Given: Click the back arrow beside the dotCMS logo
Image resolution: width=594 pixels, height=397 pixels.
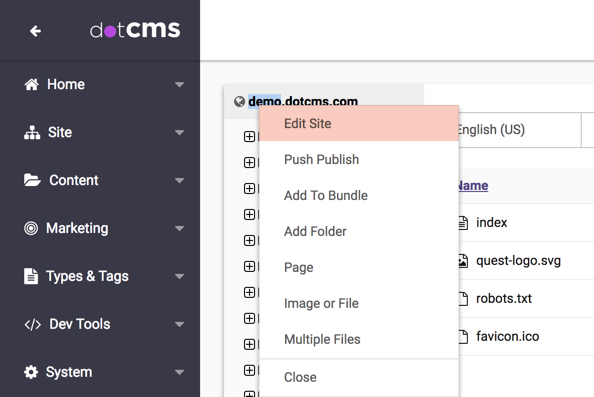Looking at the screenshot, I should (x=35, y=31).
